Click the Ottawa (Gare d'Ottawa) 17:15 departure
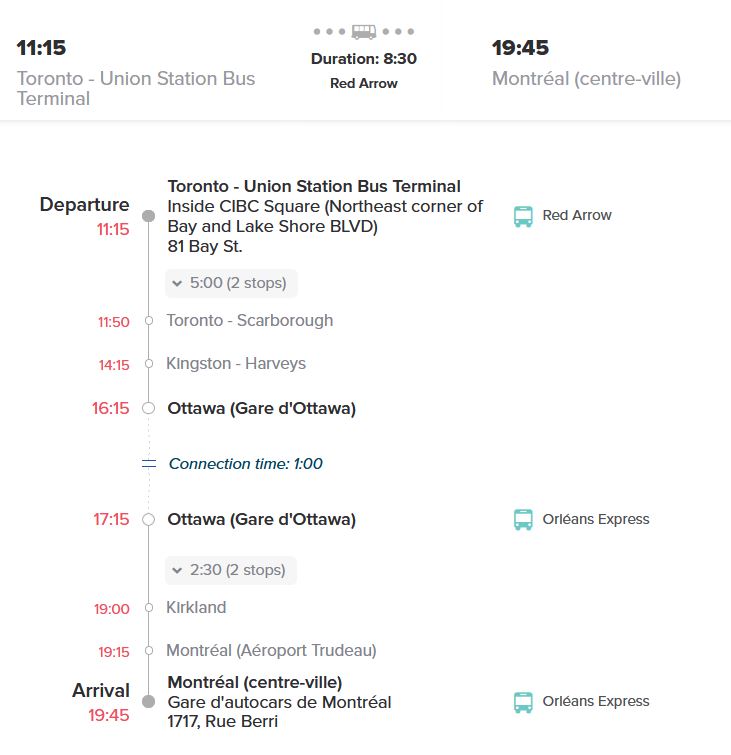Viewport: 731px width, 755px height. coord(262,520)
